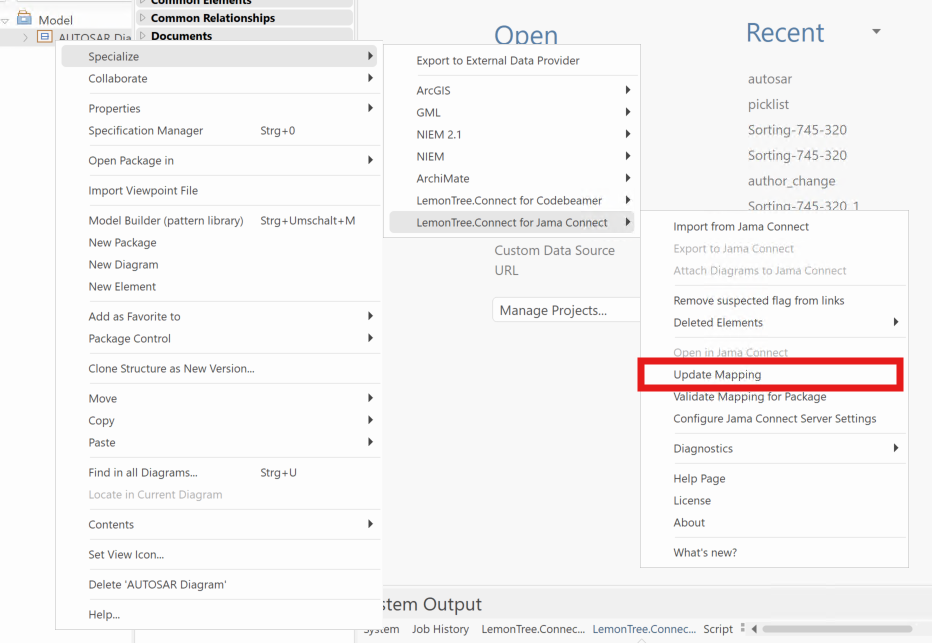Open Configure Jama Connect Server Settings
Viewport: 932px width, 643px height.
pyautogui.click(x=774, y=418)
